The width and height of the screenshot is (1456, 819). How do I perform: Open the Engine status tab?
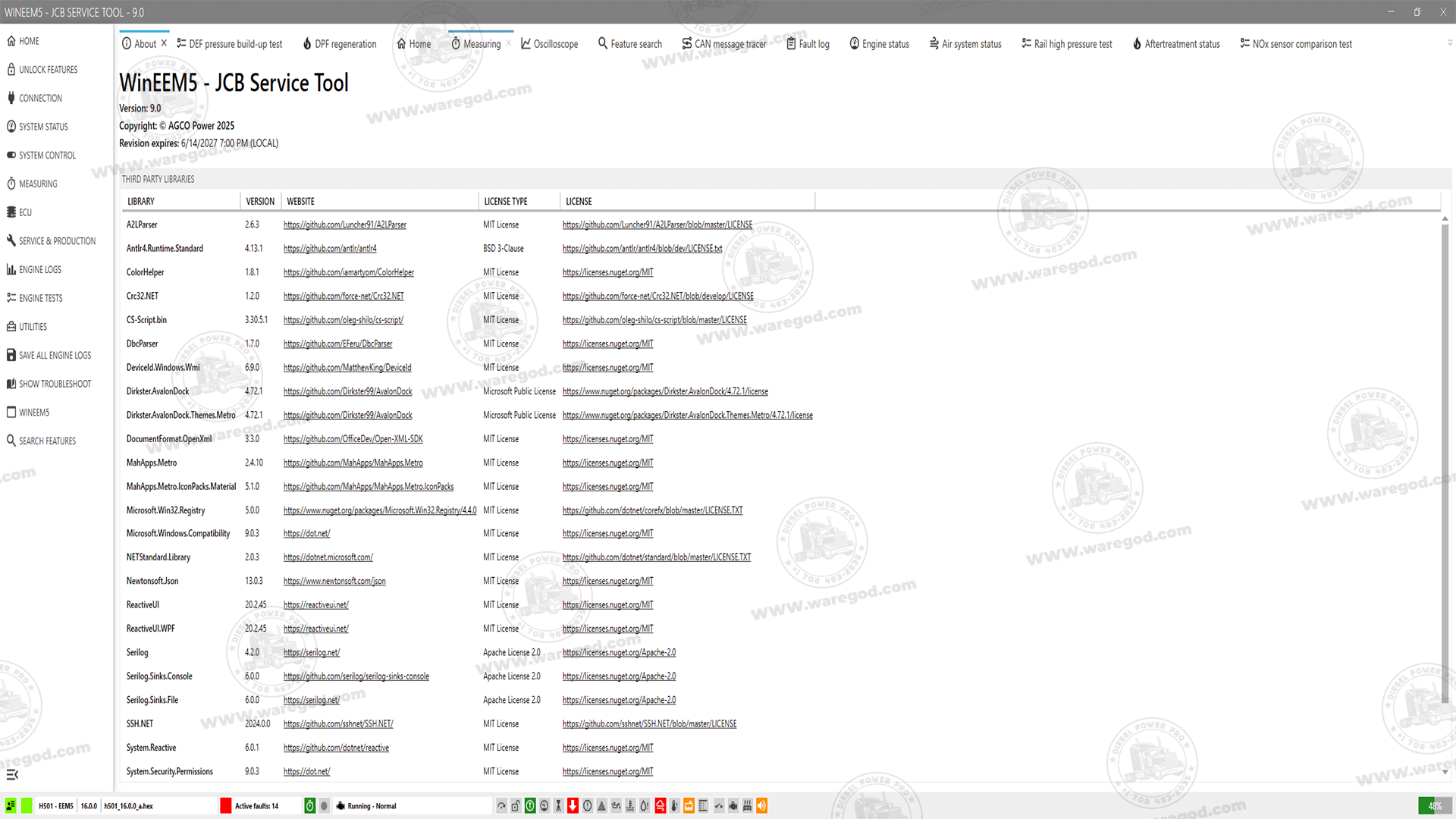[880, 44]
